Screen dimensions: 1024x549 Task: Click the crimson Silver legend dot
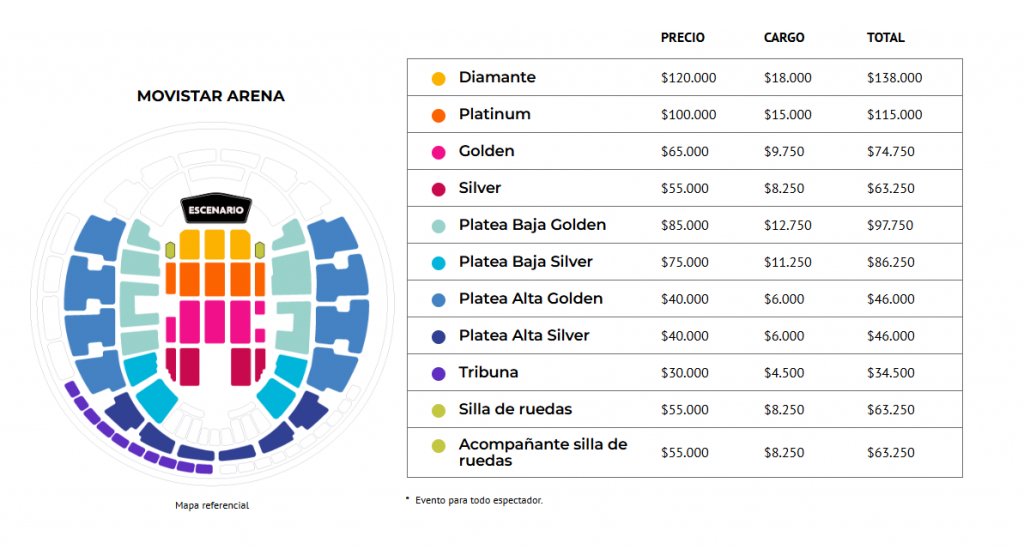tap(439, 189)
